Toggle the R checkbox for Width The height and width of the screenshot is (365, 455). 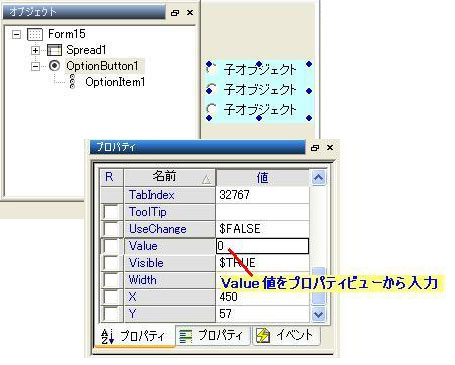coord(111,280)
